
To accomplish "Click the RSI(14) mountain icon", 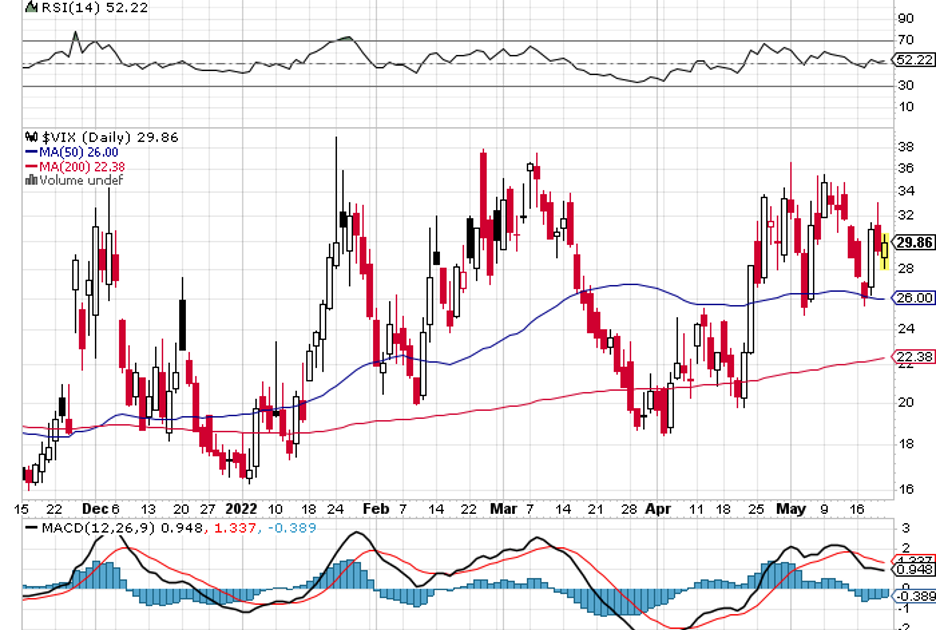I will (31, 8).
